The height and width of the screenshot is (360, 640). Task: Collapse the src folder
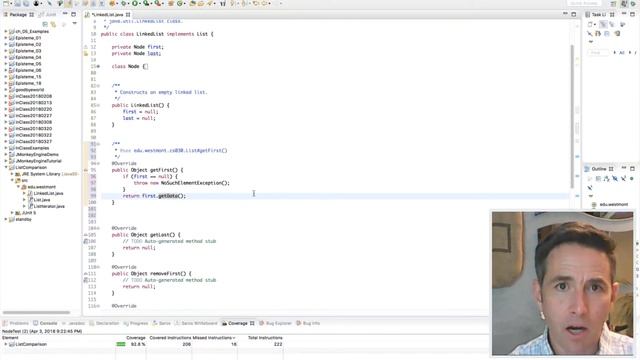(12, 180)
